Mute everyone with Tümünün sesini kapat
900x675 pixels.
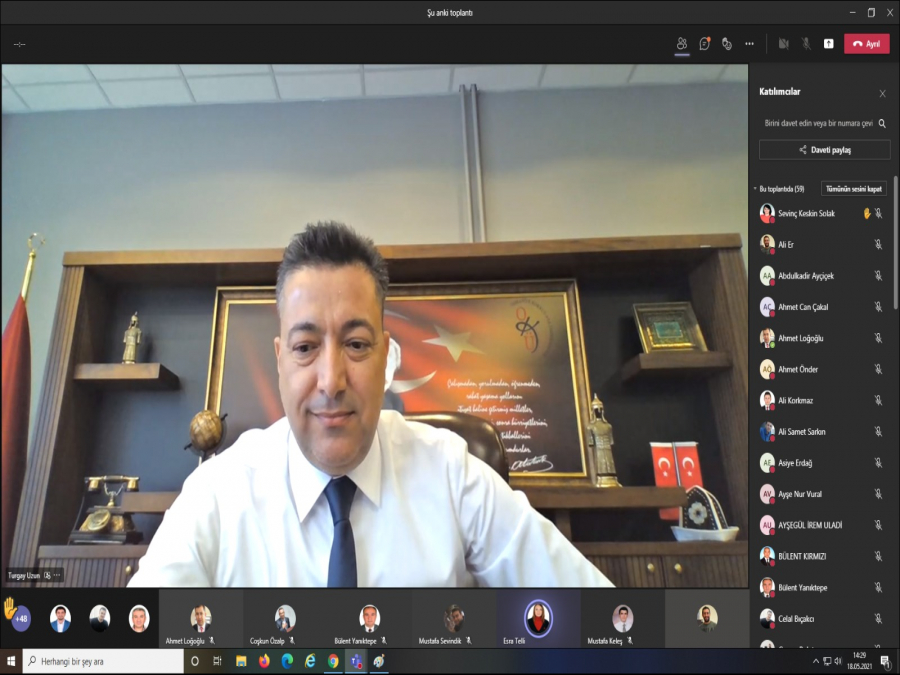tap(854, 189)
